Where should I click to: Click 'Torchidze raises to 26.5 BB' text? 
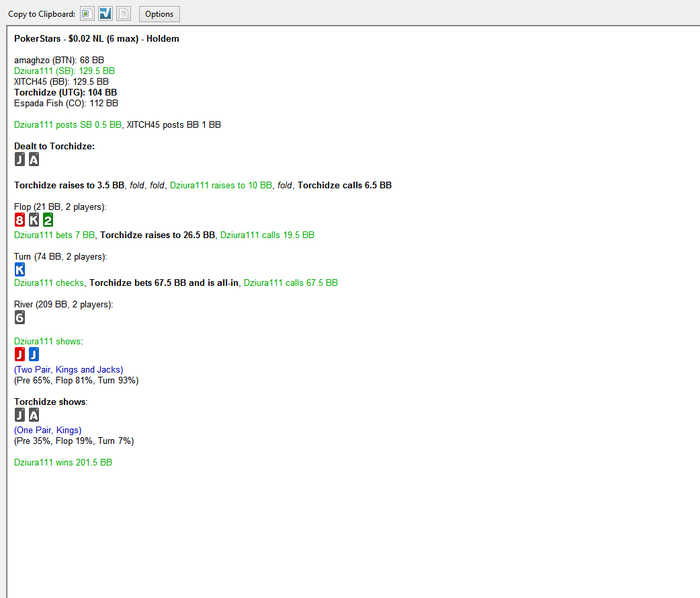pyautogui.click(x=158, y=235)
